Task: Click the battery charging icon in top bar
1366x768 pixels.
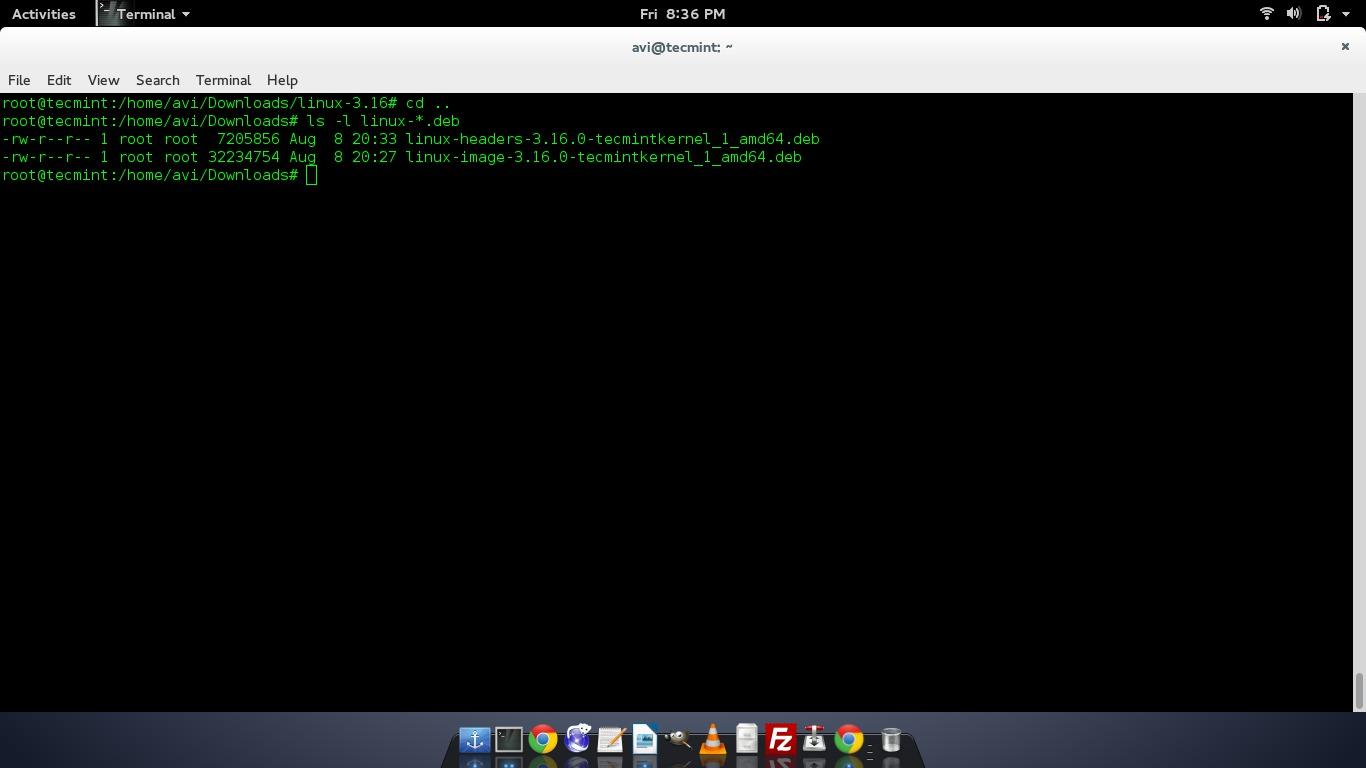Action: coord(1322,14)
